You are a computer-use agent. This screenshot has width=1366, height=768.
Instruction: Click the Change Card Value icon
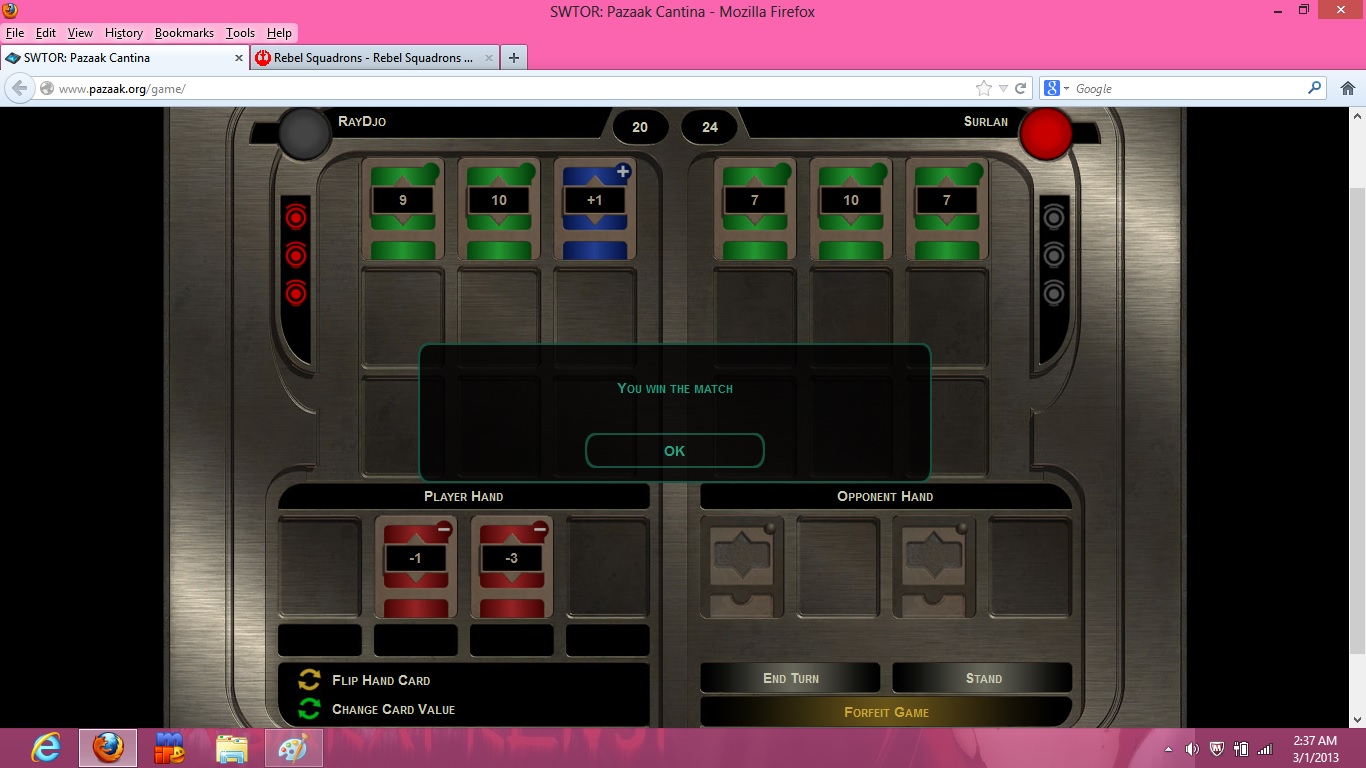(x=310, y=709)
